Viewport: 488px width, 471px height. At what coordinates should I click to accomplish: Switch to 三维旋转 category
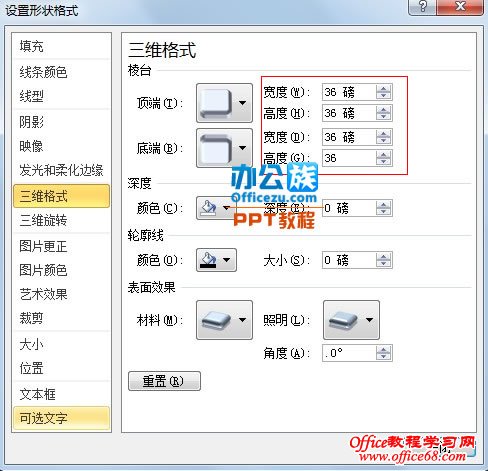click(x=61, y=220)
